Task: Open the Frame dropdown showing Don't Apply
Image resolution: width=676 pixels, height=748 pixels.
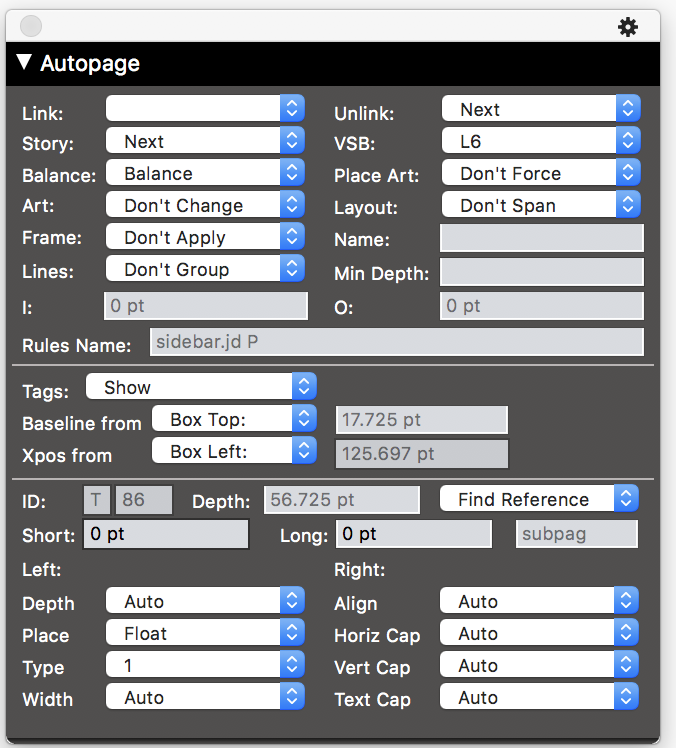Action: pyautogui.click(x=205, y=237)
